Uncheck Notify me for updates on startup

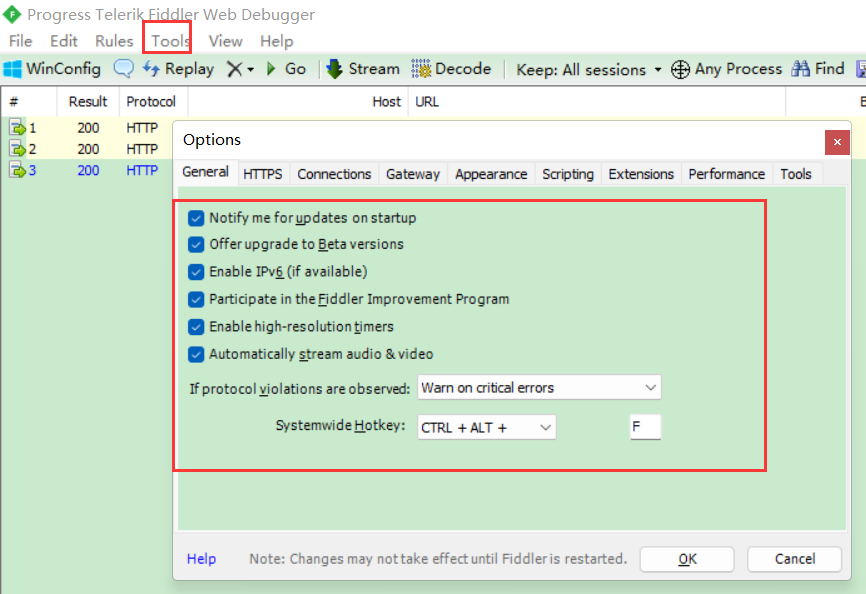point(196,218)
